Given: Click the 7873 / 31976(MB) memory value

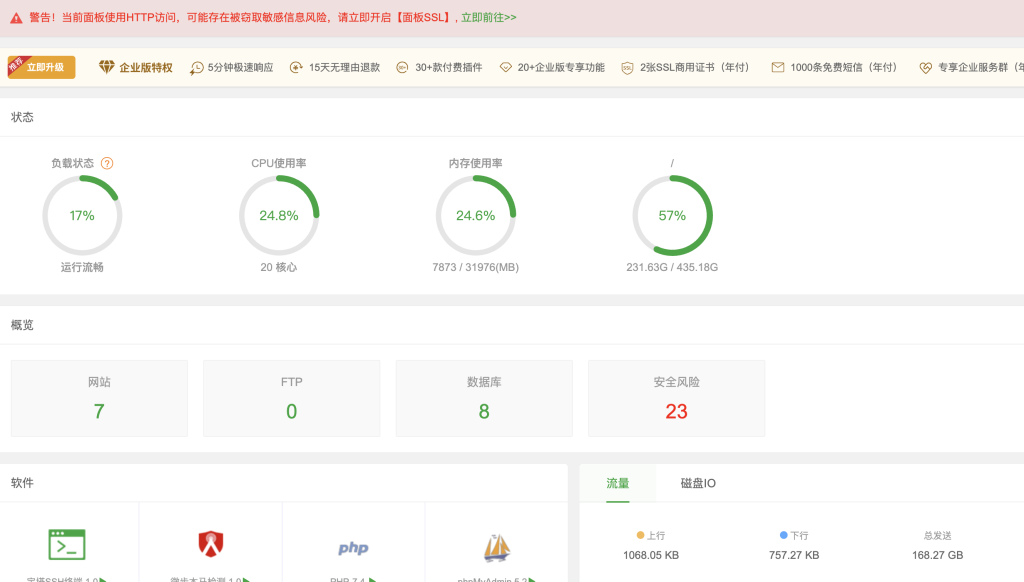Looking at the screenshot, I should (x=475, y=267).
